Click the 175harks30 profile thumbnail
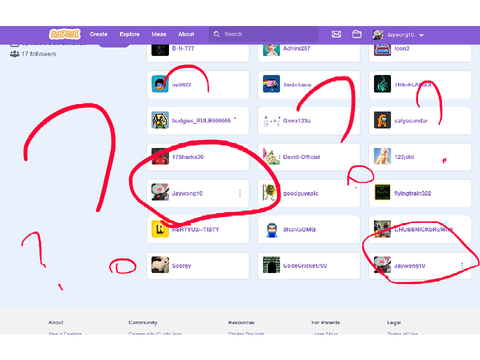Viewport: 480px width, 360px height. point(160,157)
